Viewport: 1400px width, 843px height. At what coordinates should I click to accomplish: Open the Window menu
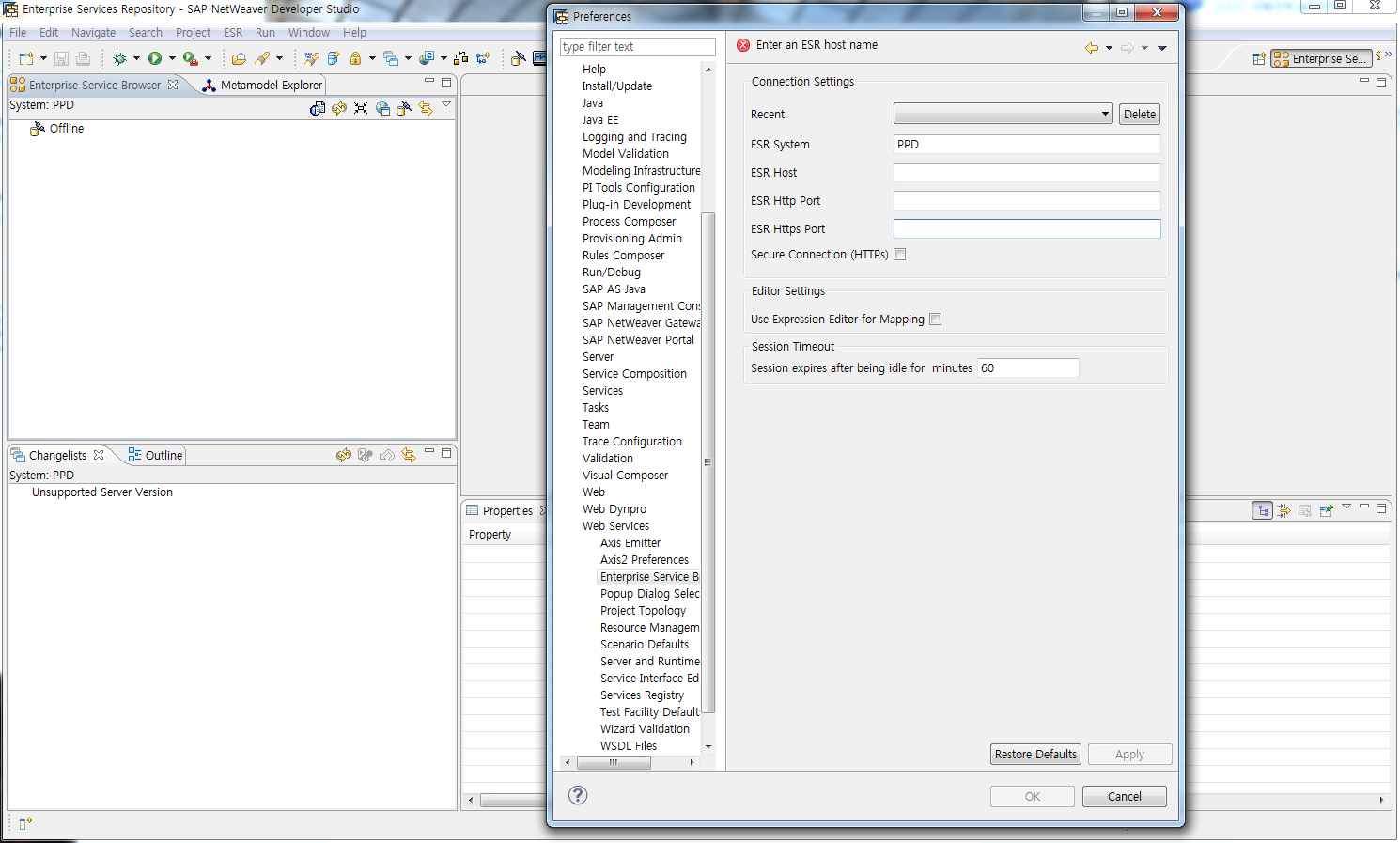pyautogui.click(x=308, y=33)
